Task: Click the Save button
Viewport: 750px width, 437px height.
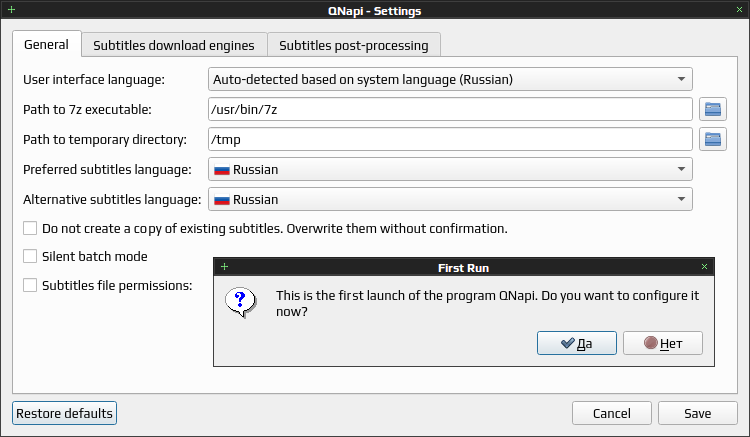Action: [697, 413]
